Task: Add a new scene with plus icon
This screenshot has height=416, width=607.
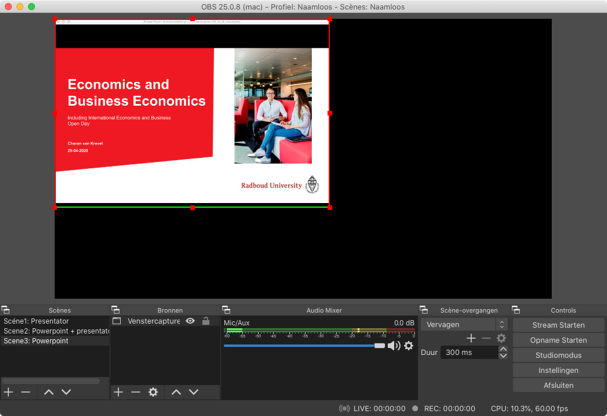Action: (8, 392)
